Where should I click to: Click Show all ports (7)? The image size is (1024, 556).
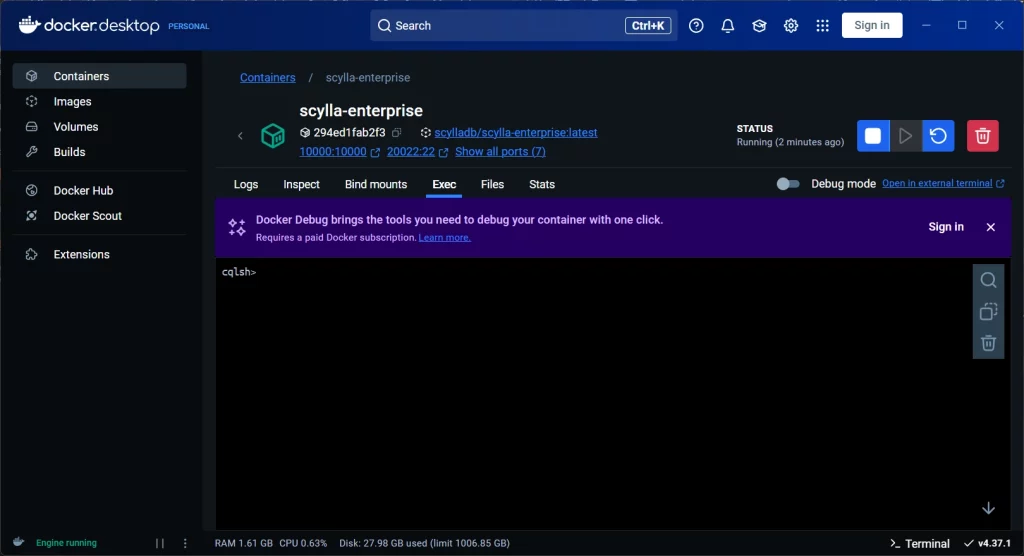pos(500,151)
